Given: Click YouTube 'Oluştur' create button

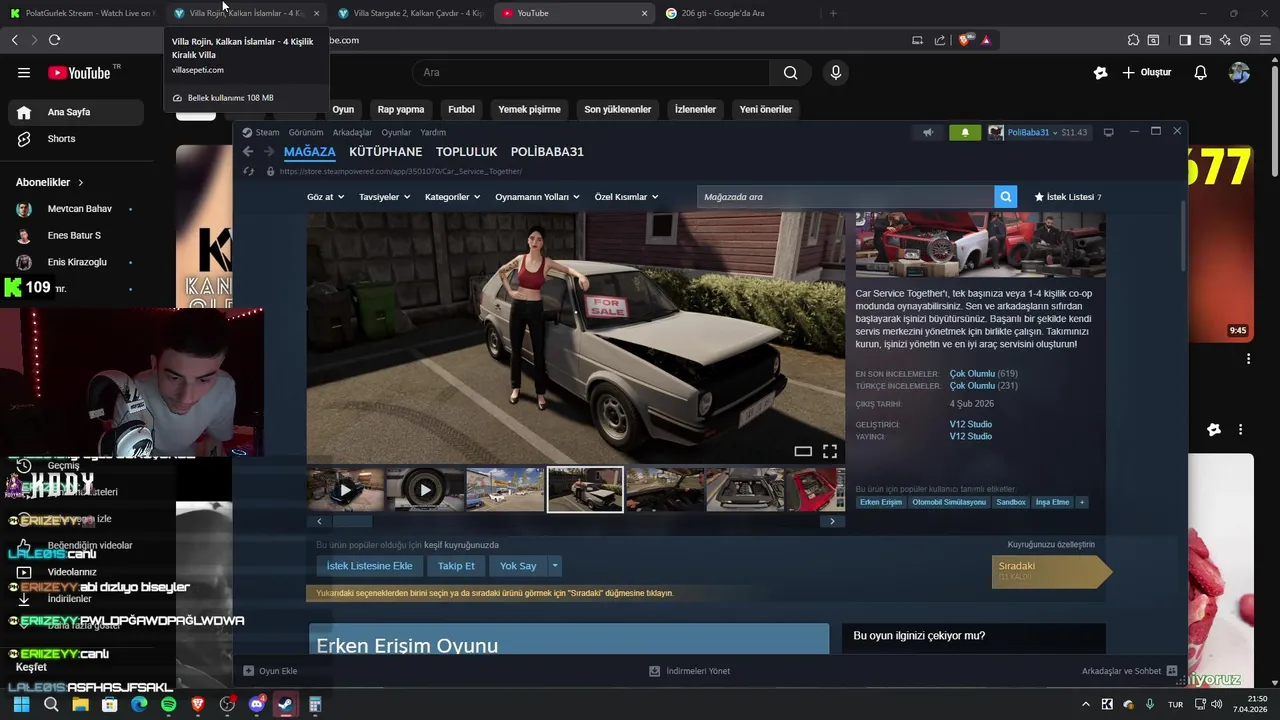Looking at the screenshot, I should tap(1146, 72).
